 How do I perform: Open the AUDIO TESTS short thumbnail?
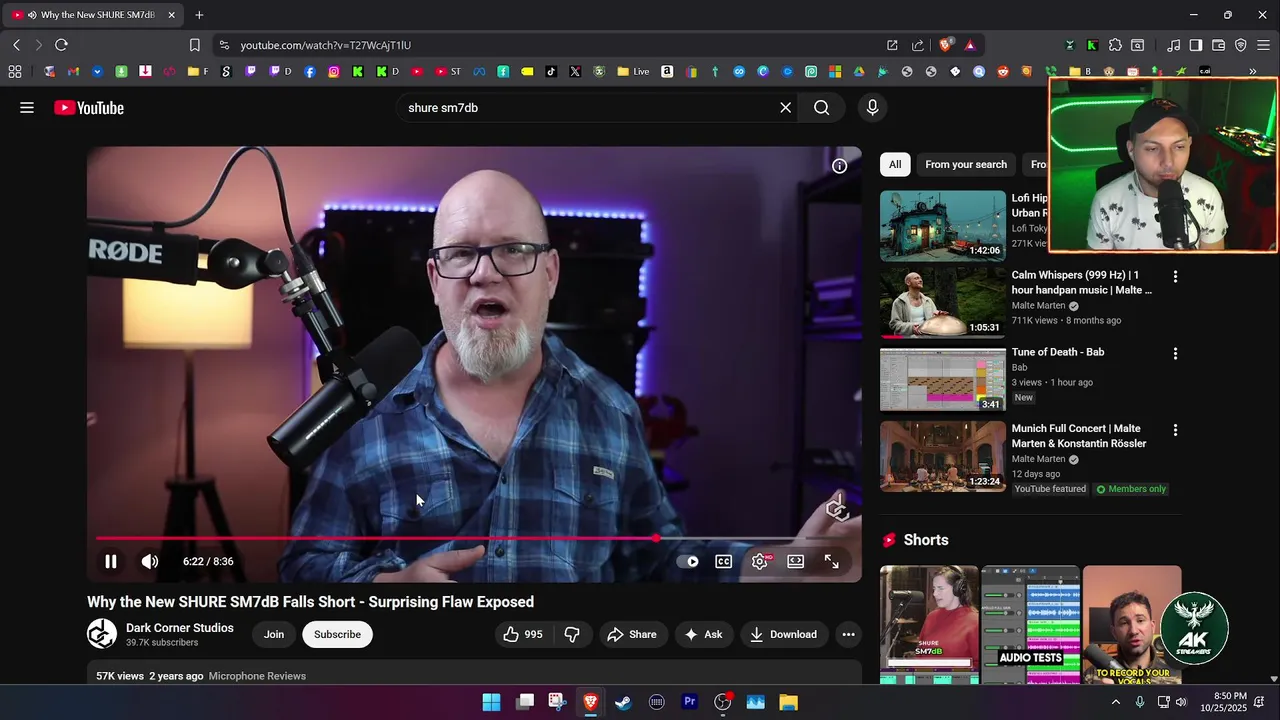(1030, 625)
